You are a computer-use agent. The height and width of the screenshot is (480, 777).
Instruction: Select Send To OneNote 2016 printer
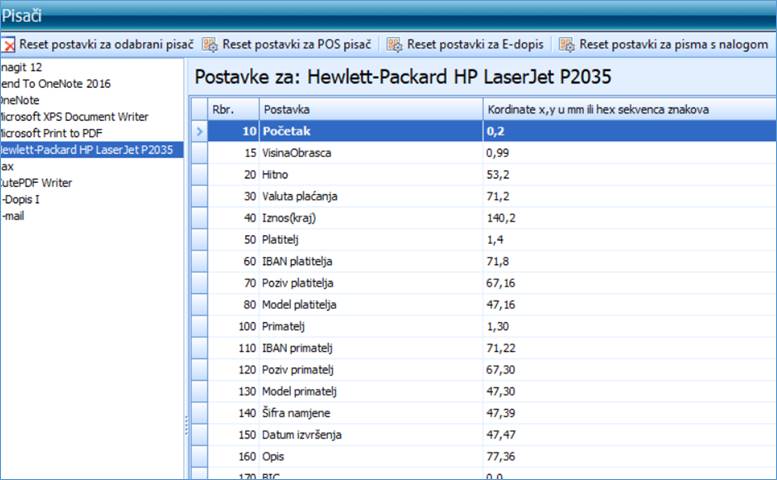tap(56, 84)
